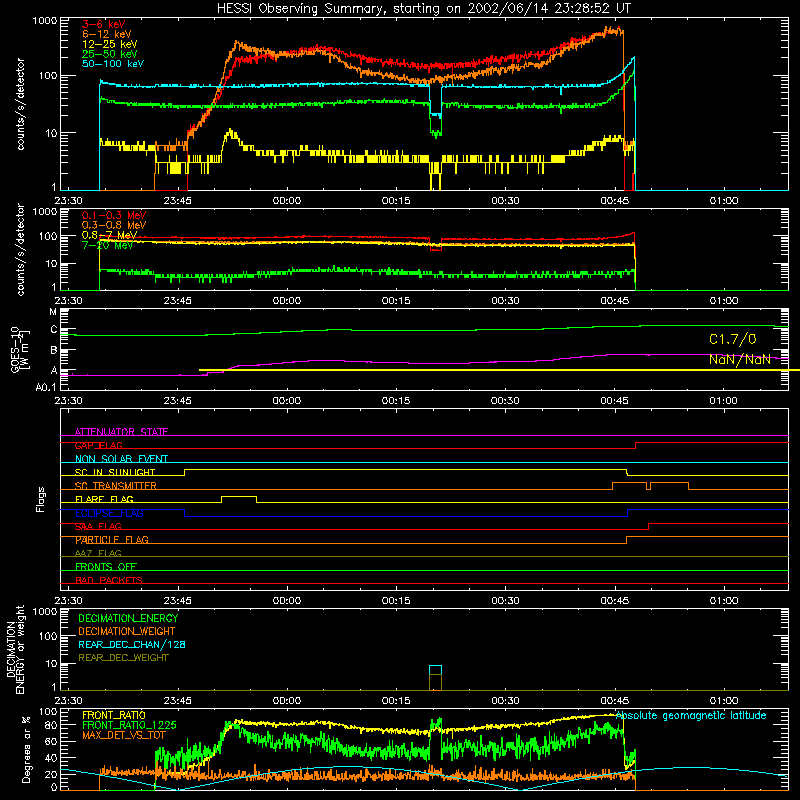
Task: Click the REAR_DEC_WEIGHT legend label
Action: pos(123,658)
